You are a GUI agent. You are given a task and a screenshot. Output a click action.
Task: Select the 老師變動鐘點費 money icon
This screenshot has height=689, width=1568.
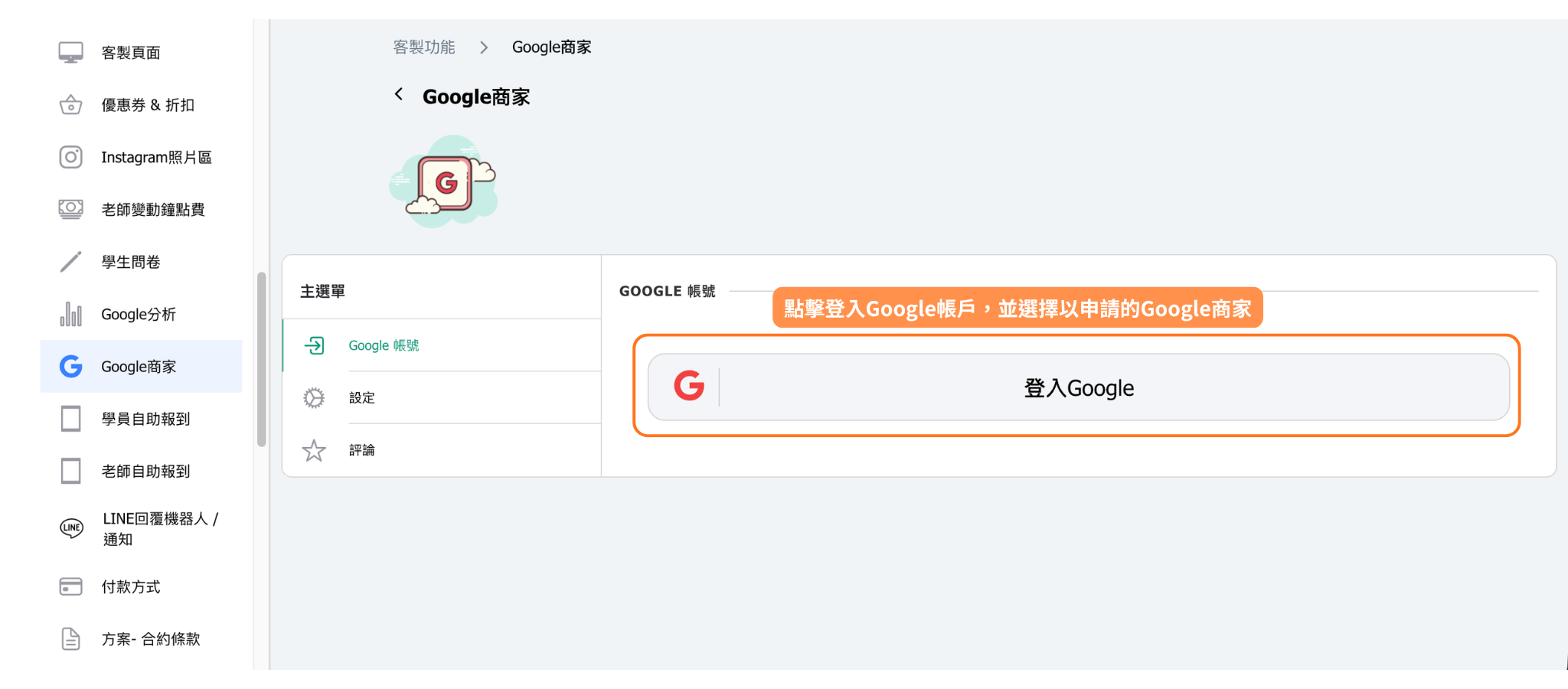pos(70,209)
